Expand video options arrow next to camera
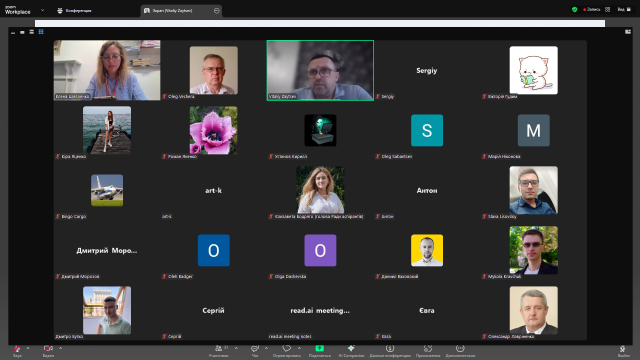This screenshot has width=640, height=360. tap(60, 348)
